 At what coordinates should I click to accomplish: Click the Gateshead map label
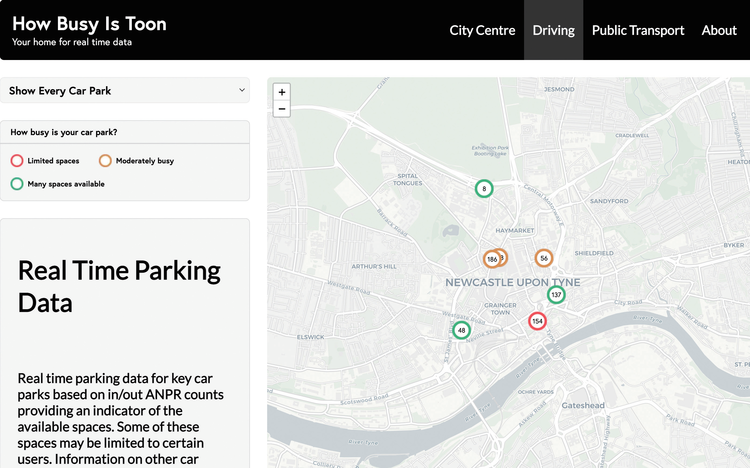click(583, 405)
